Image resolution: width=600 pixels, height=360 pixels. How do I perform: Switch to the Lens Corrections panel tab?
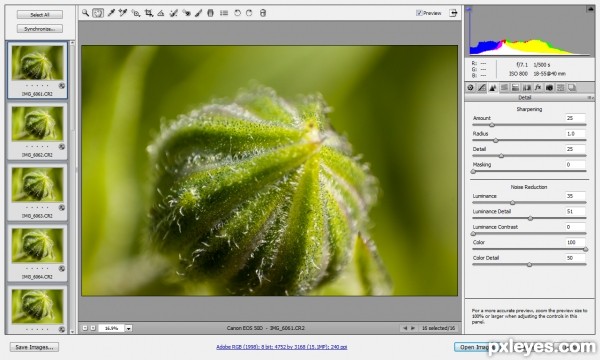coord(527,88)
